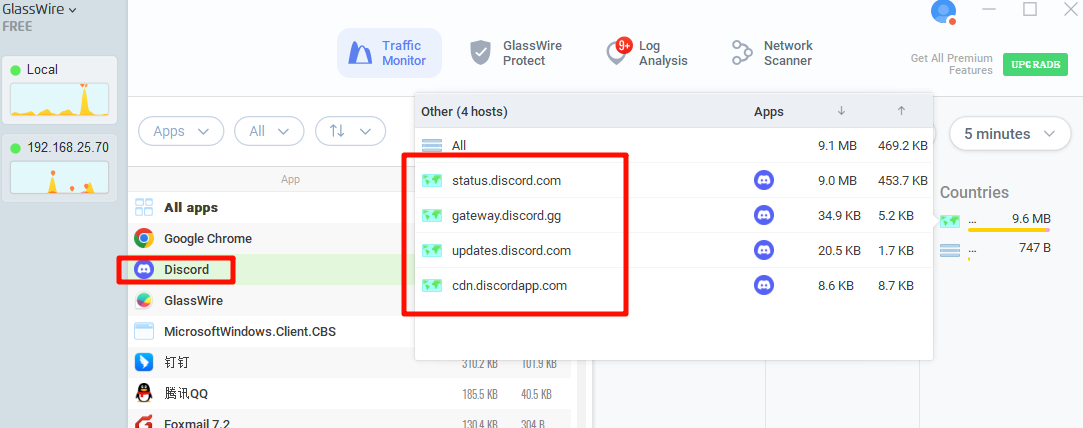The image size is (1083, 428).
Task: Sort hosts by upload arrow column
Action: point(901,111)
